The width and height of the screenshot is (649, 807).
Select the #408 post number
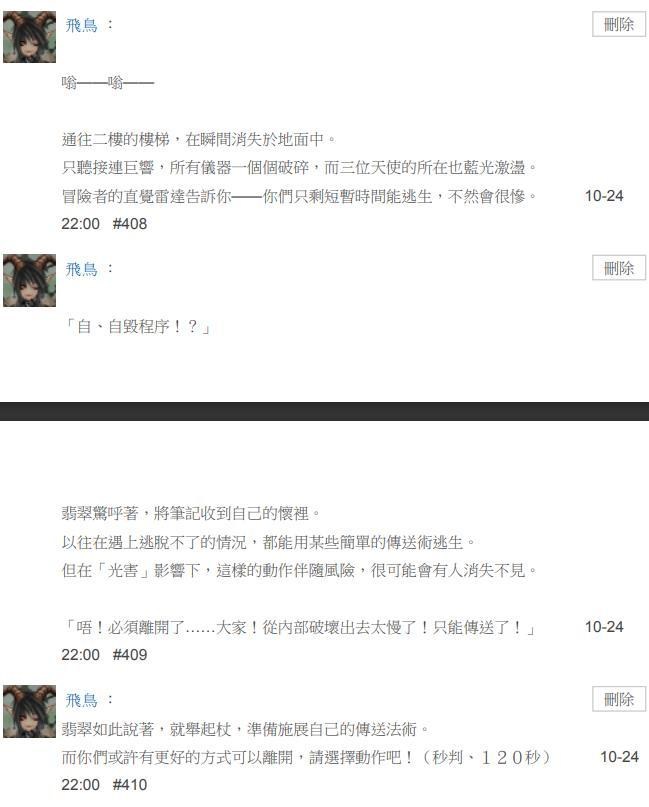130,224
